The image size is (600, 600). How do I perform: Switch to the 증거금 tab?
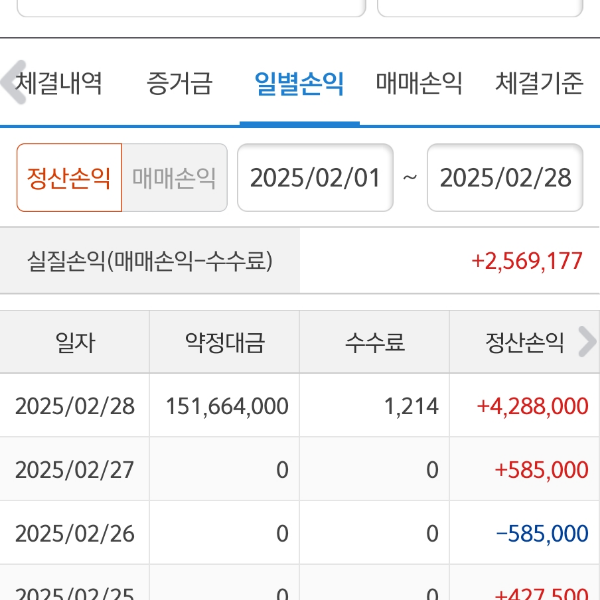(179, 84)
